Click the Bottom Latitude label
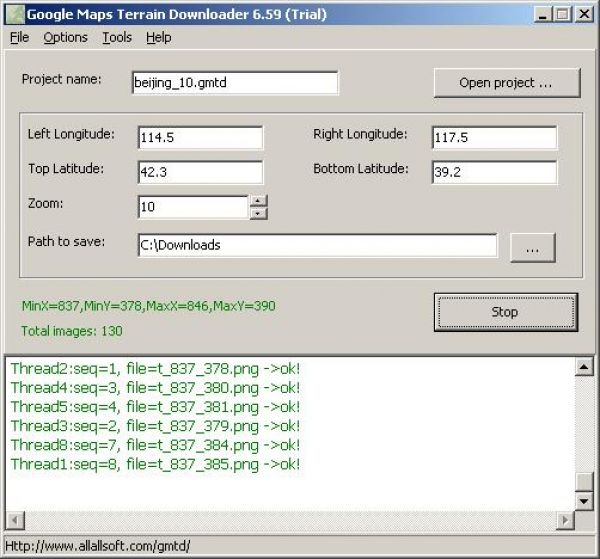This screenshot has width=600, height=559. point(360,169)
